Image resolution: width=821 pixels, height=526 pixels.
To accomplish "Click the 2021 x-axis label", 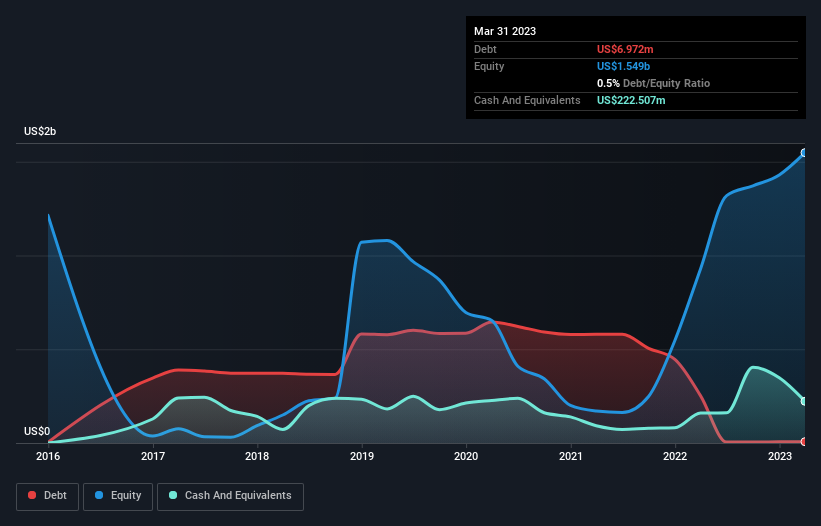I will 571,456.
